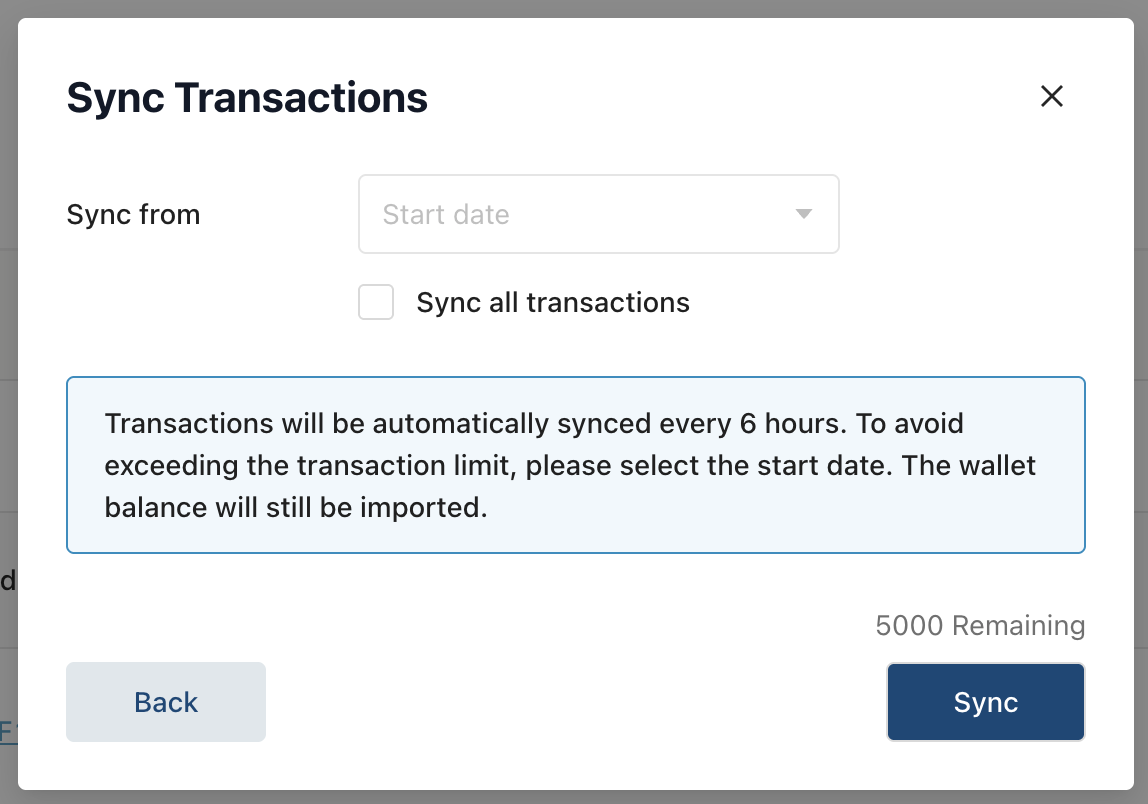Click the underlined link behind the dialog
Viewport: 1148px width, 804px height.
[x=8, y=731]
